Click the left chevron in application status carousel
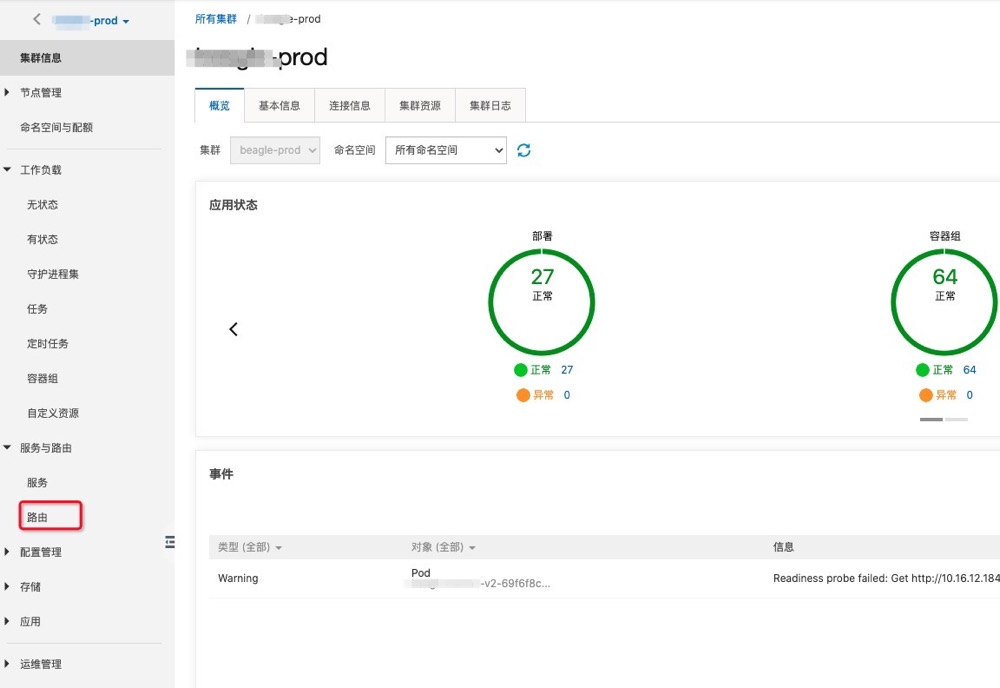 (x=234, y=329)
